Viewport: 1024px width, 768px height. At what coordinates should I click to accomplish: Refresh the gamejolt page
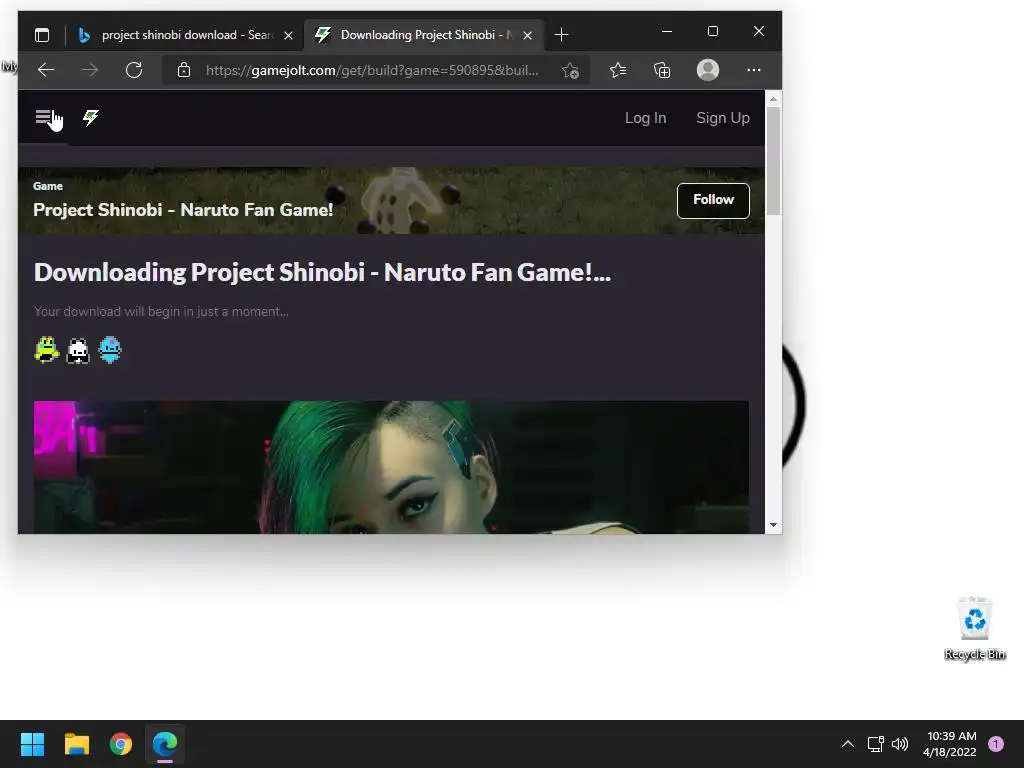(134, 70)
